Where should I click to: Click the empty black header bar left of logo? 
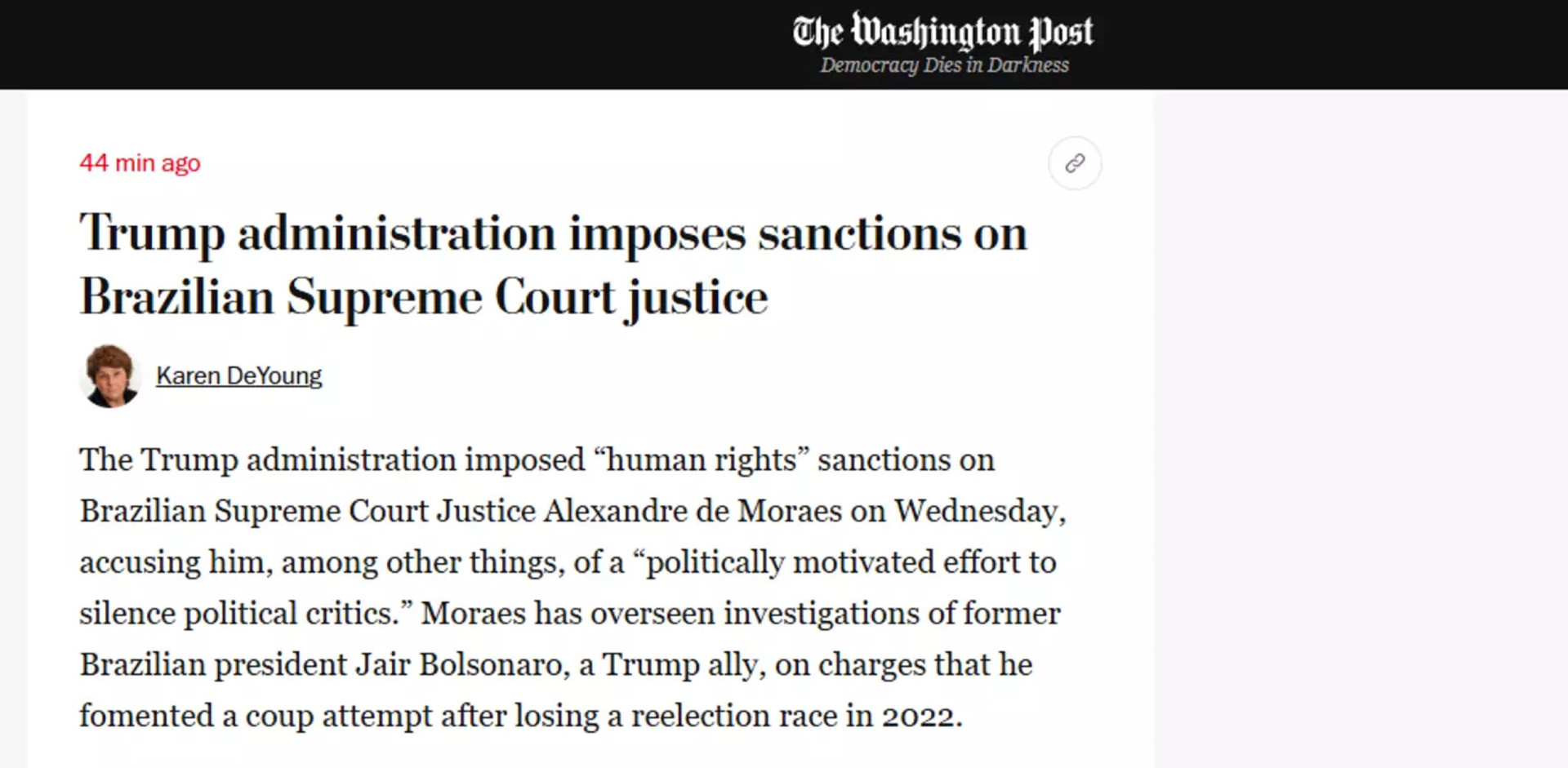coord(392,44)
